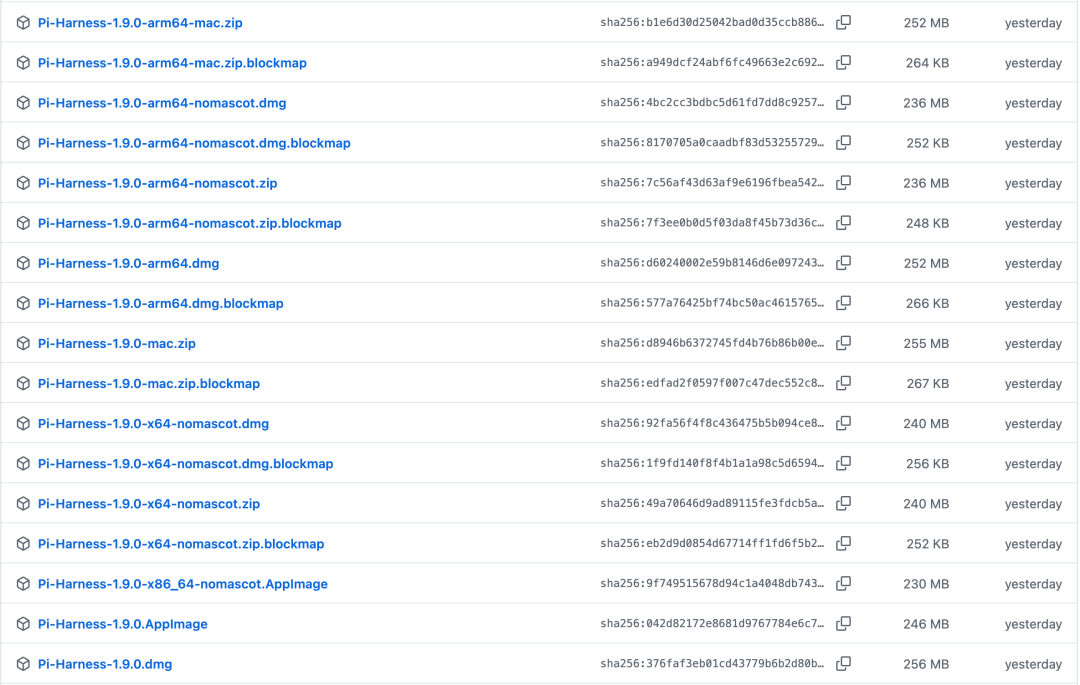Copy SHA256 hash for Pi-Harness-1.9.0.AppImage
The image size is (1080, 685).
click(x=843, y=624)
